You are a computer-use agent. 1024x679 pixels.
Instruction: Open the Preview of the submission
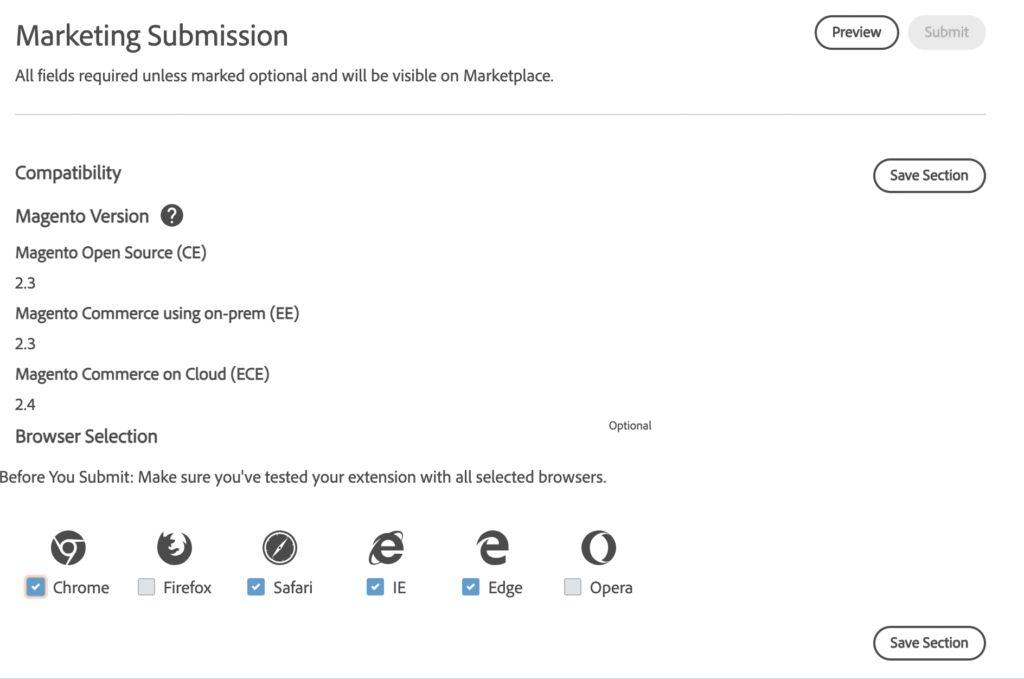[856, 32]
